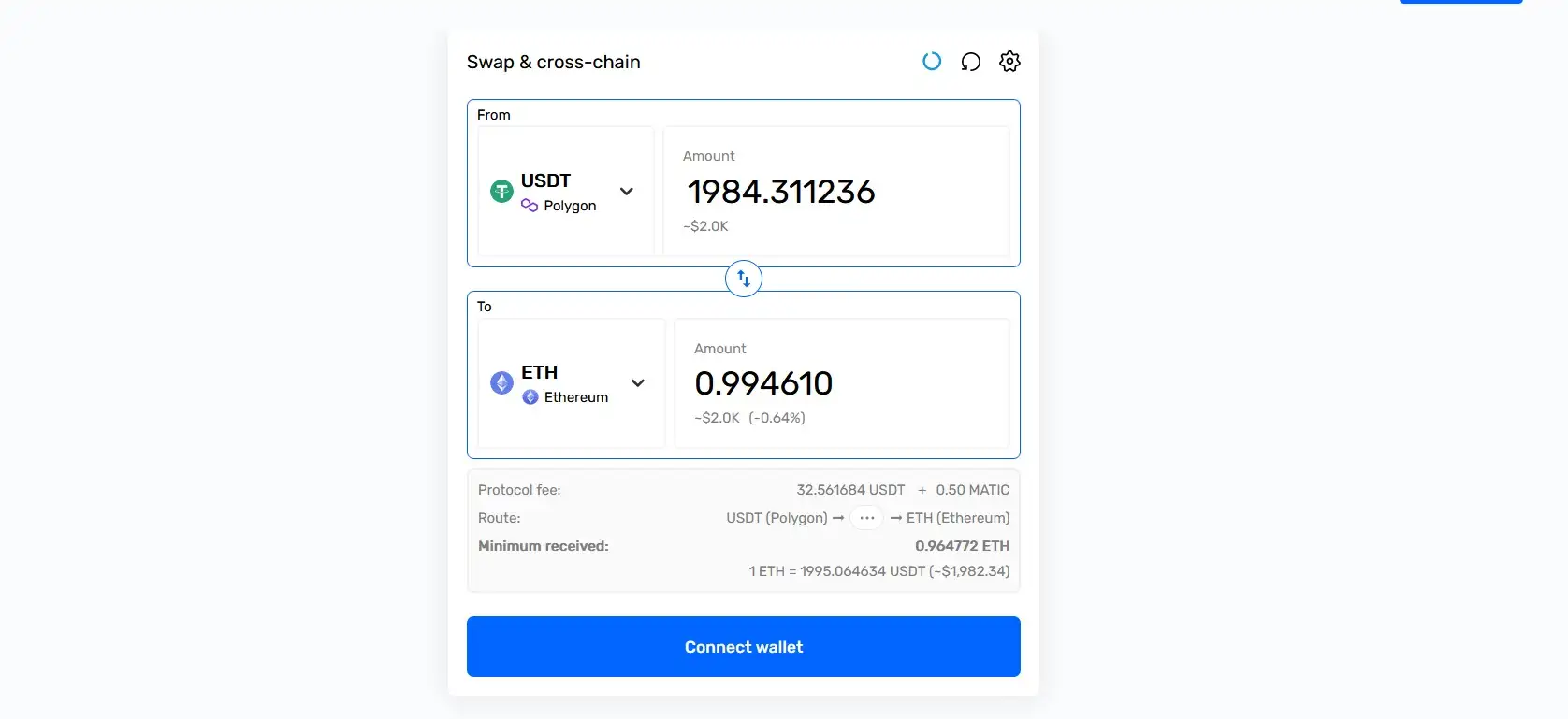Expand the USDT token dropdown chevron
The width and height of the screenshot is (1568, 719).
point(627,192)
